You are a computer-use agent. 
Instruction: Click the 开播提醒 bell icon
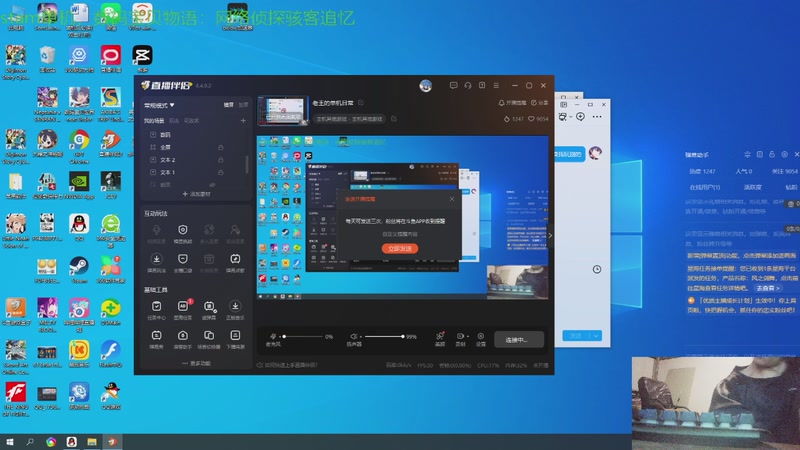pyautogui.click(x=501, y=103)
